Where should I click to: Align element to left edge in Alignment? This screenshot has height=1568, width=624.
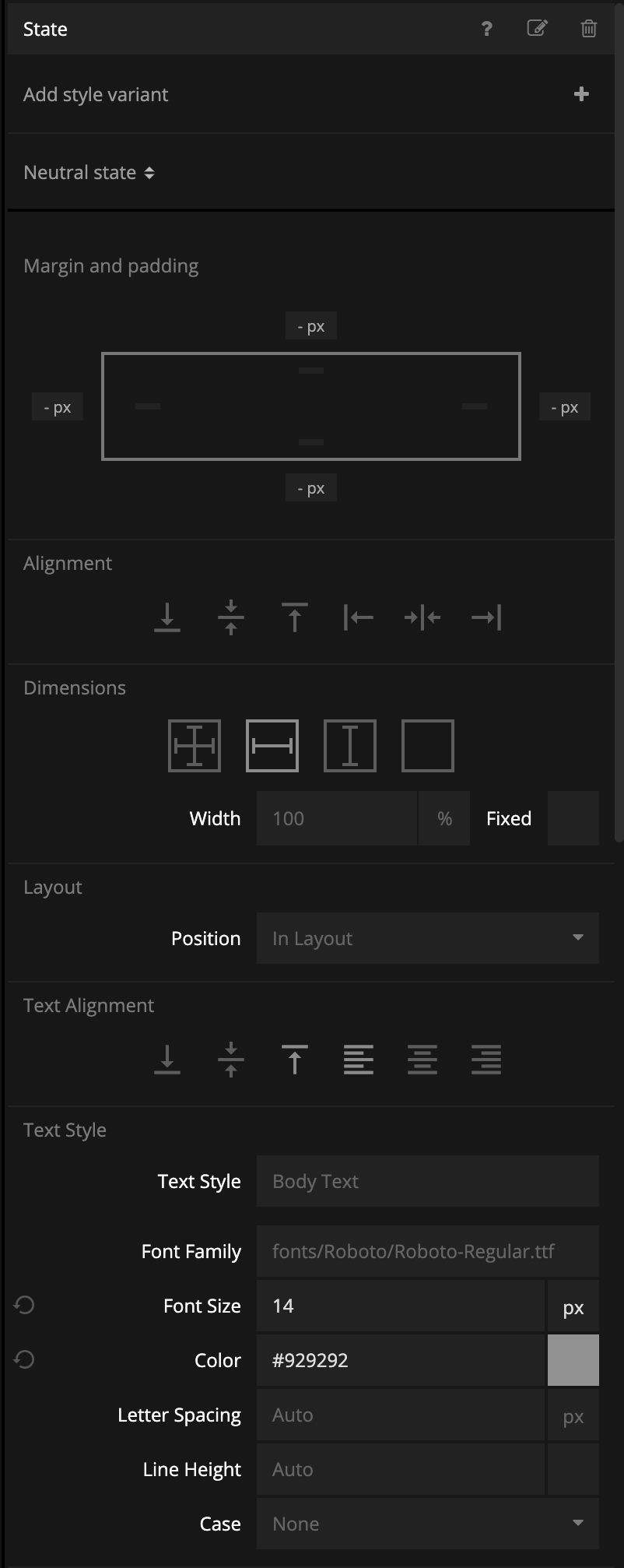coord(358,617)
